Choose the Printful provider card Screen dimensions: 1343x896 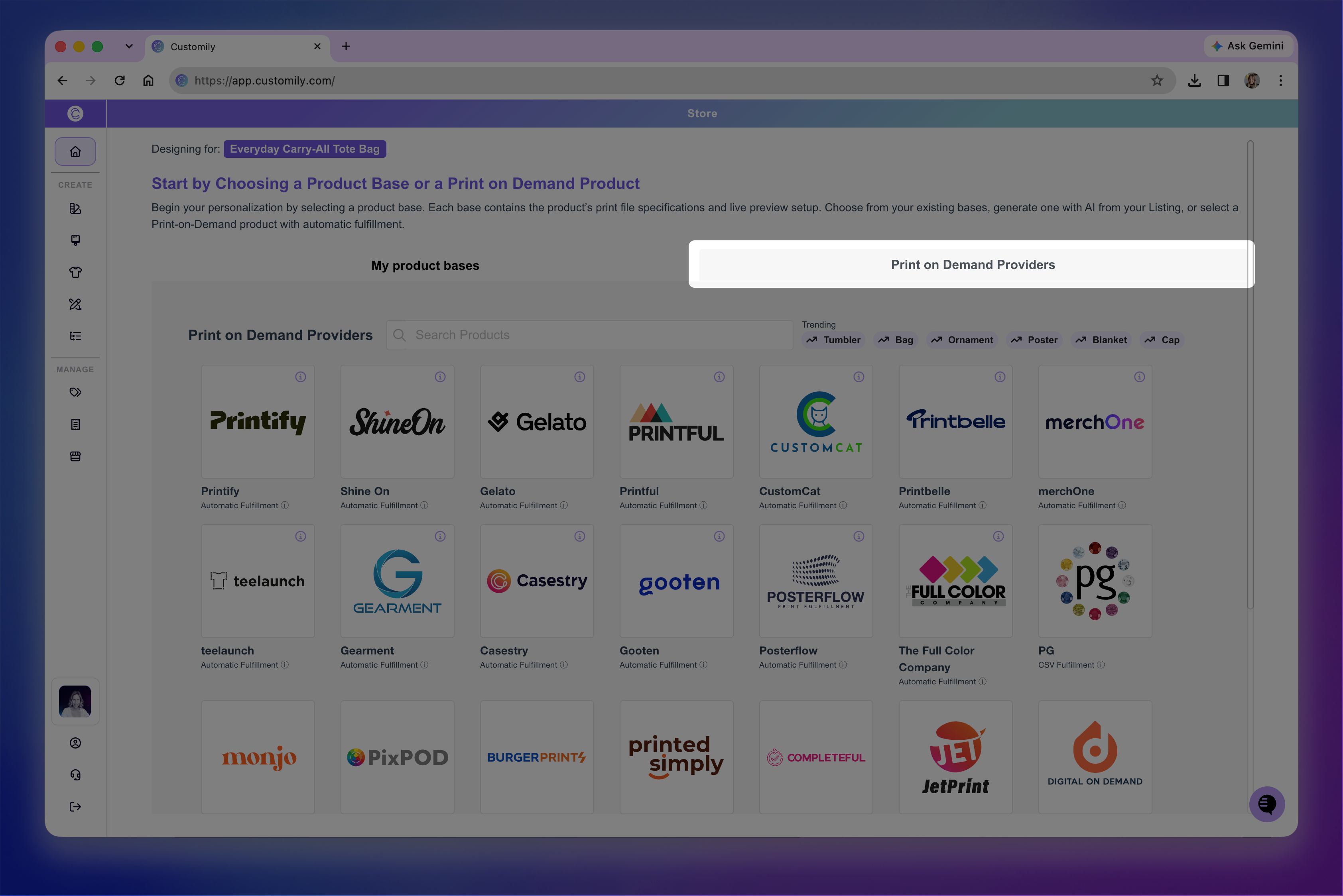[676, 422]
